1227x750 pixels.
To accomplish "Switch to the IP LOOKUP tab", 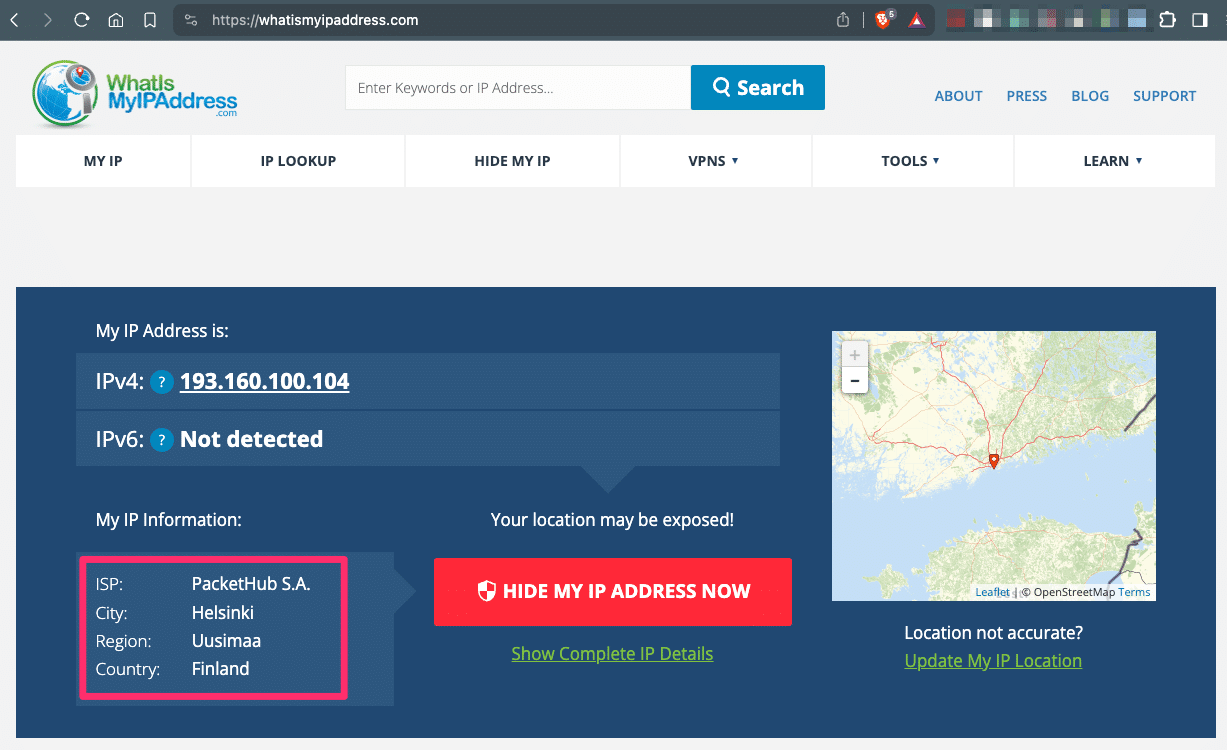I will 297,161.
